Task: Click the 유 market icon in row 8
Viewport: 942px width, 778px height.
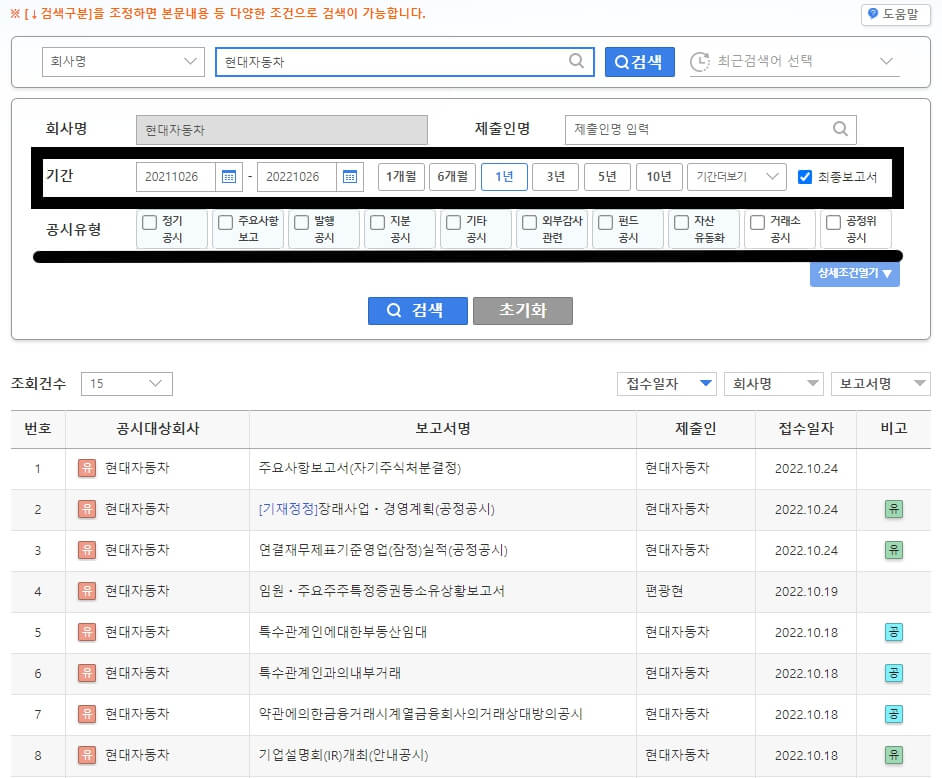Action: [x=87, y=755]
